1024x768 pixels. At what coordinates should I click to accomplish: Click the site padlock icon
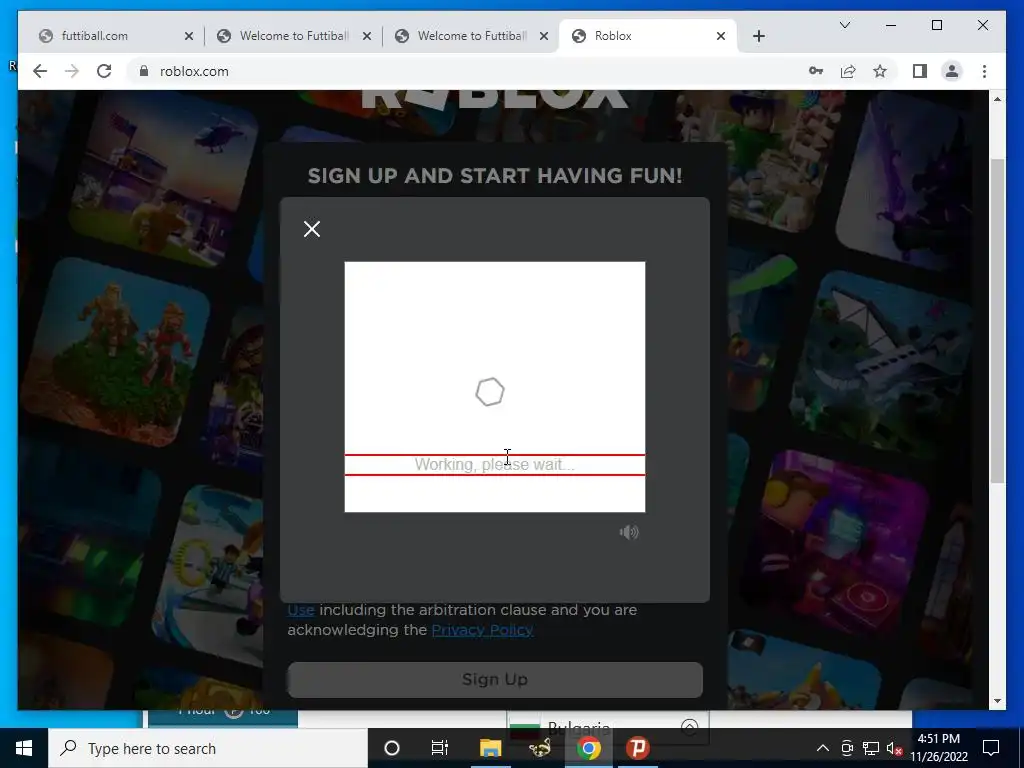pyautogui.click(x=144, y=71)
